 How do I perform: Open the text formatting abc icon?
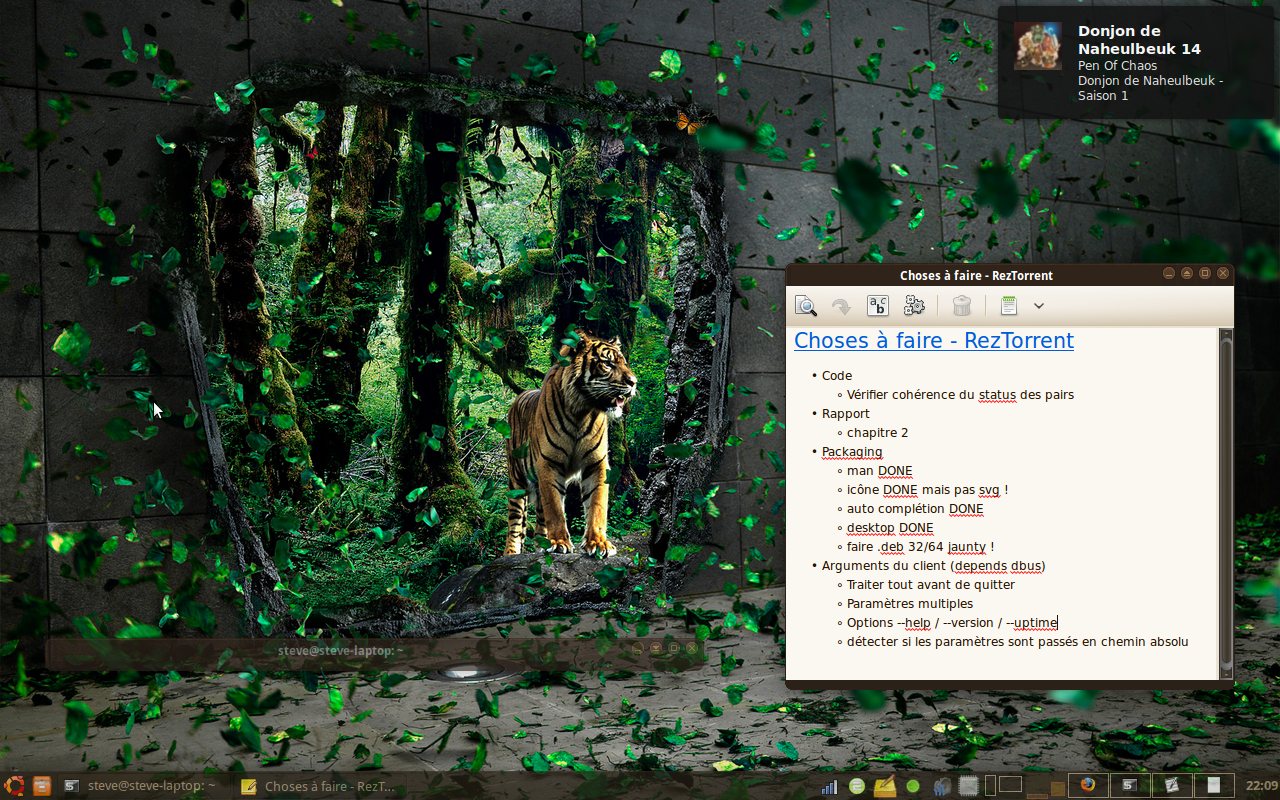(878, 306)
